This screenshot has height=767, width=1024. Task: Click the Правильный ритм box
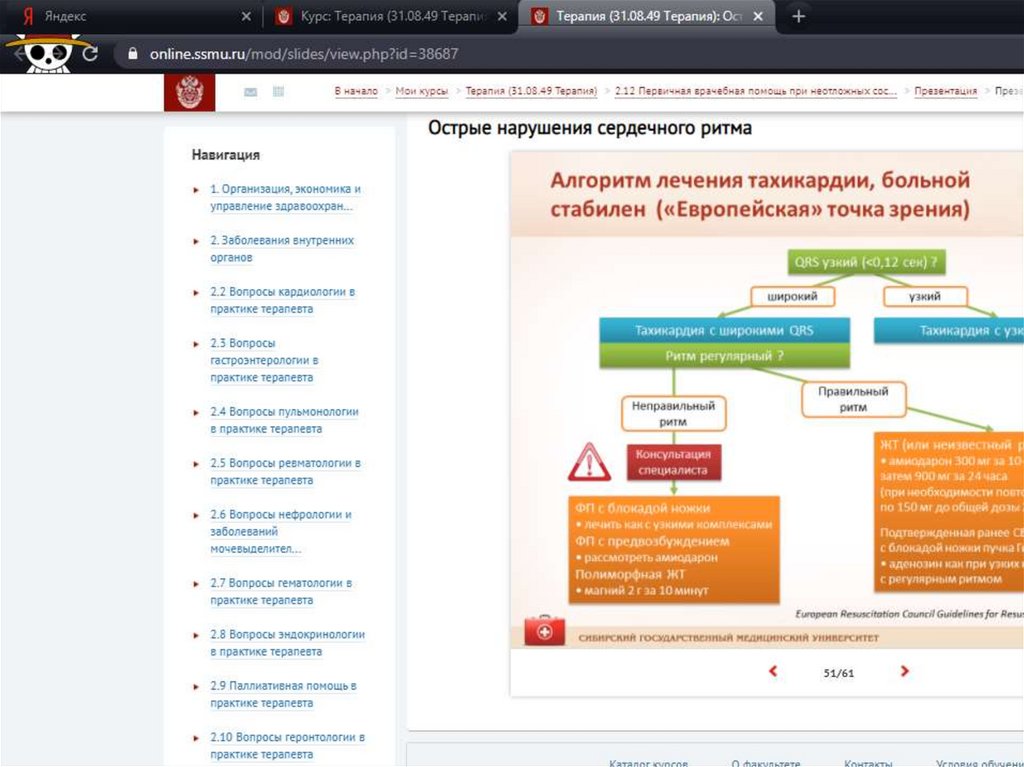pyautogui.click(x=854, y=399)
